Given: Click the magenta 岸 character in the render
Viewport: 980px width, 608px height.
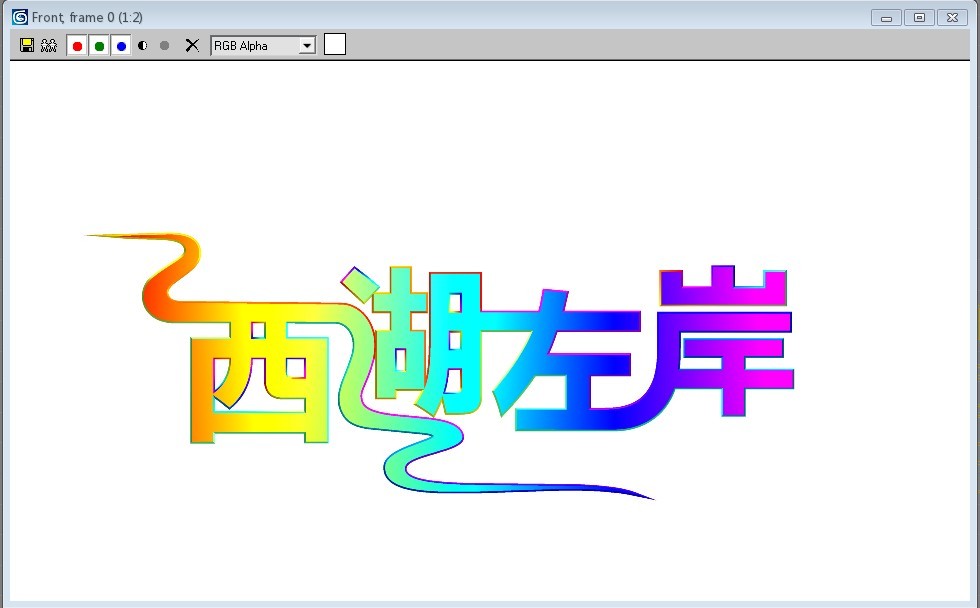Looking at the screenshot, I should click(725, 345).
